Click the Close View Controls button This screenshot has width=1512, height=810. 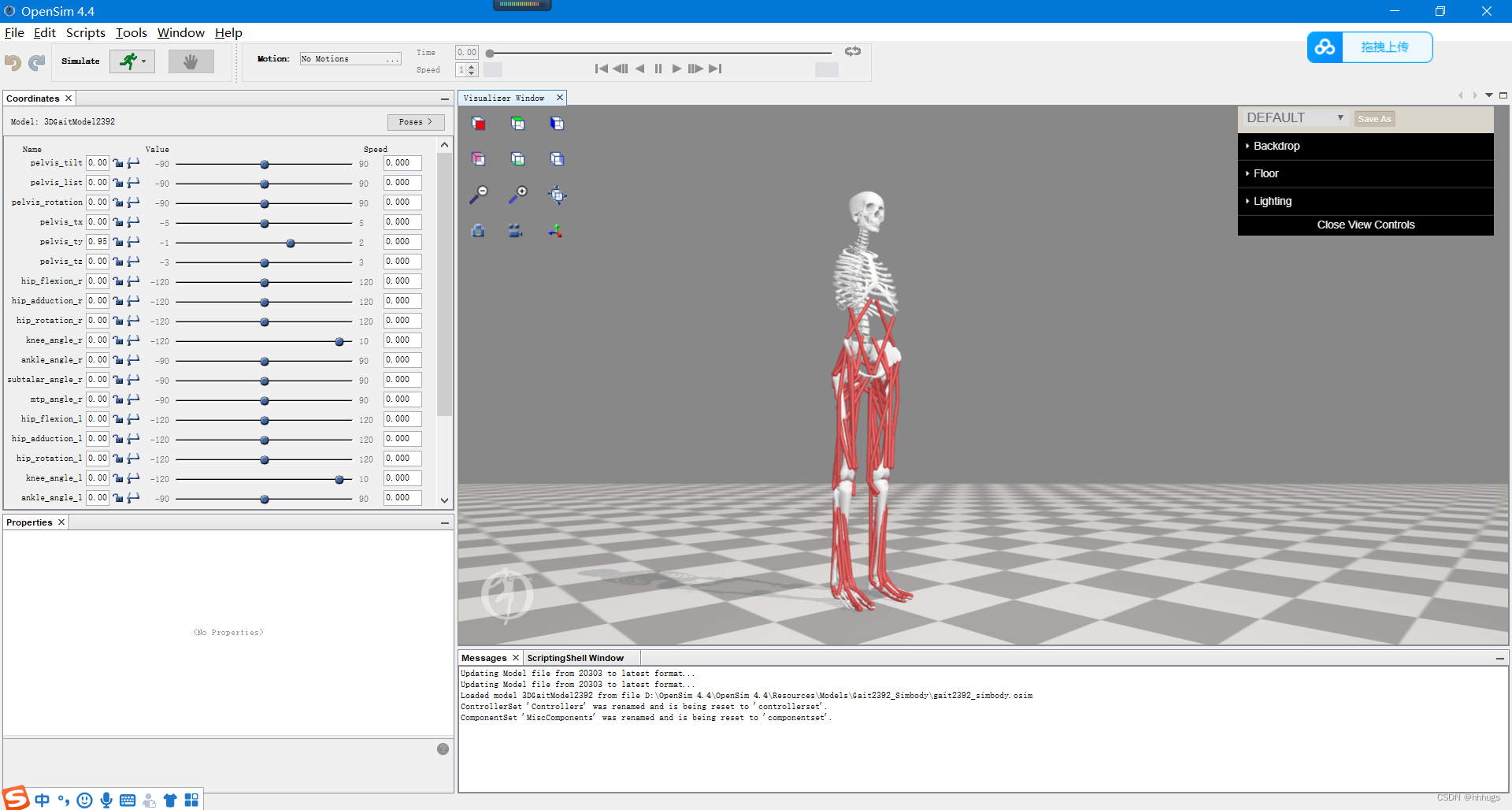pos(1366,225)
